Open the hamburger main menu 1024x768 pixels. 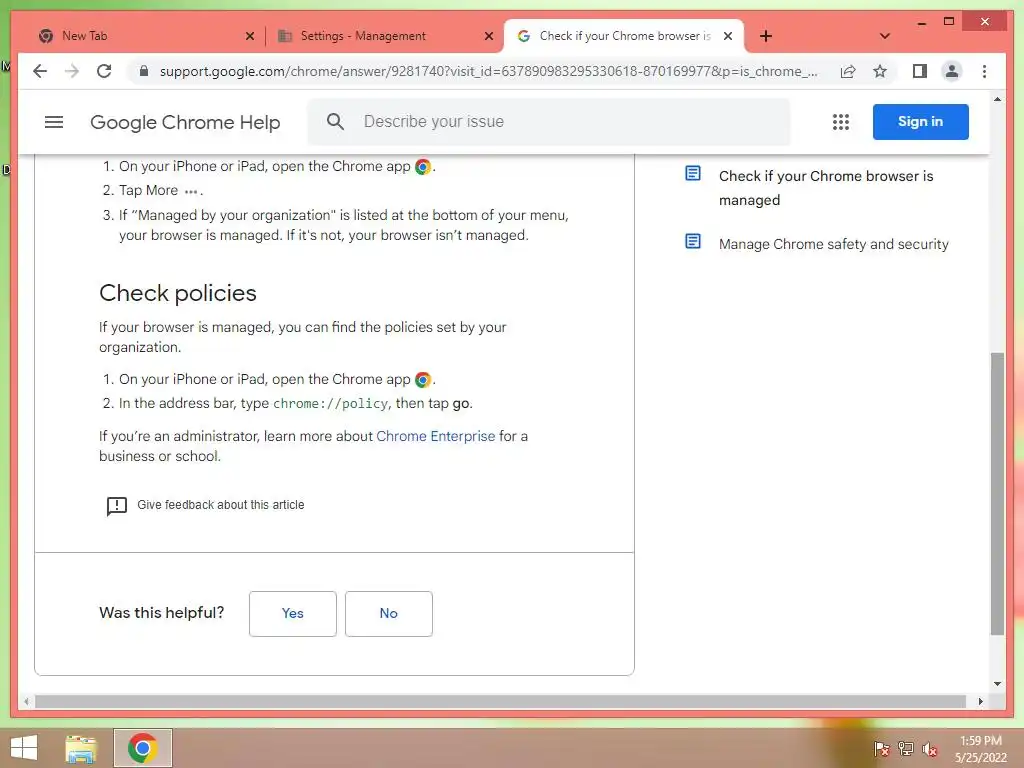click(54, 122)
